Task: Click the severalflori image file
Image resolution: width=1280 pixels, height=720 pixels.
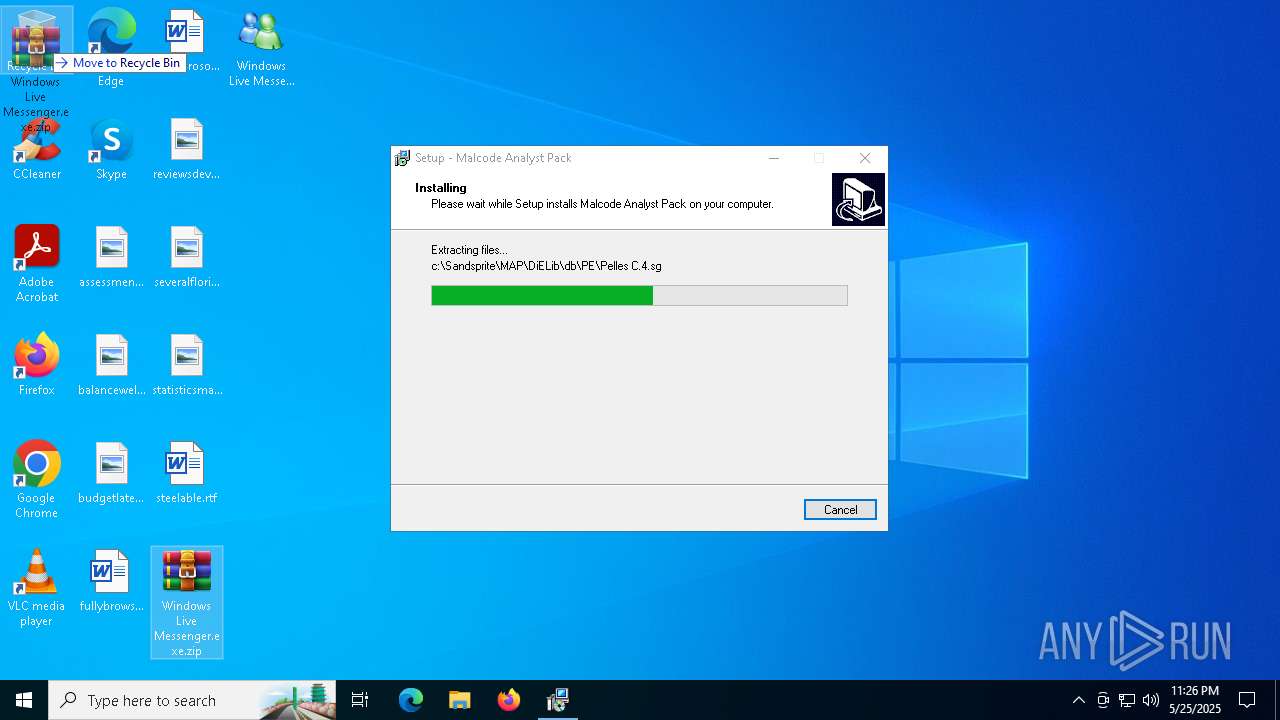Action: 186,258
